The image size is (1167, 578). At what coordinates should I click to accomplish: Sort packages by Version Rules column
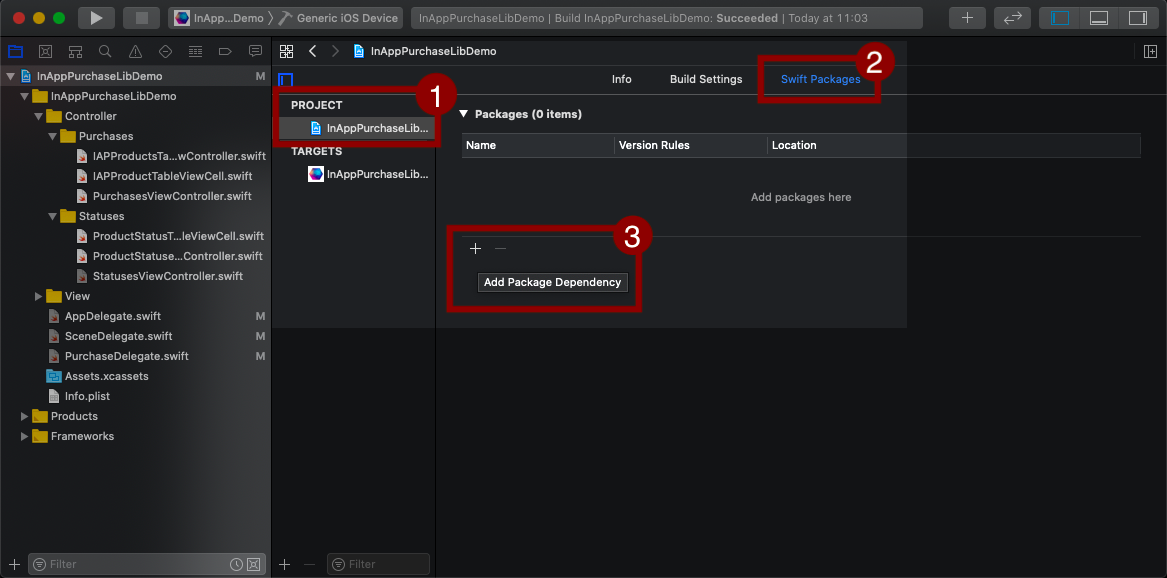pos(691,146)
